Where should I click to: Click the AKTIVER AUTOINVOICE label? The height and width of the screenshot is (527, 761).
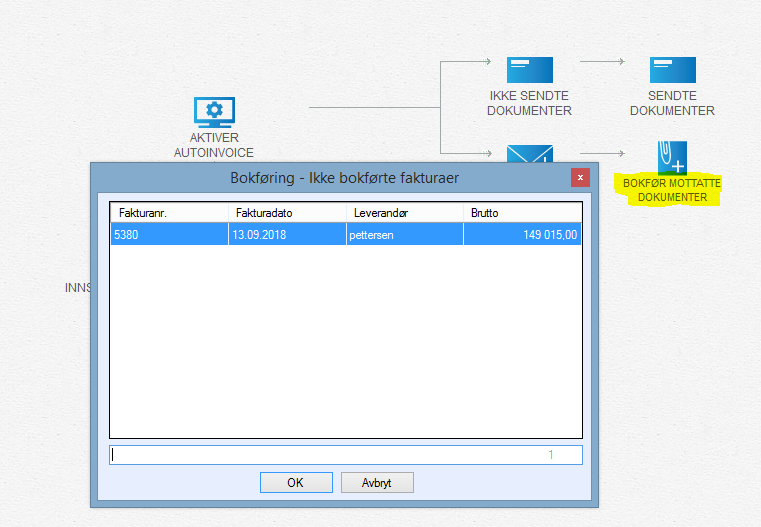[214, 145]
